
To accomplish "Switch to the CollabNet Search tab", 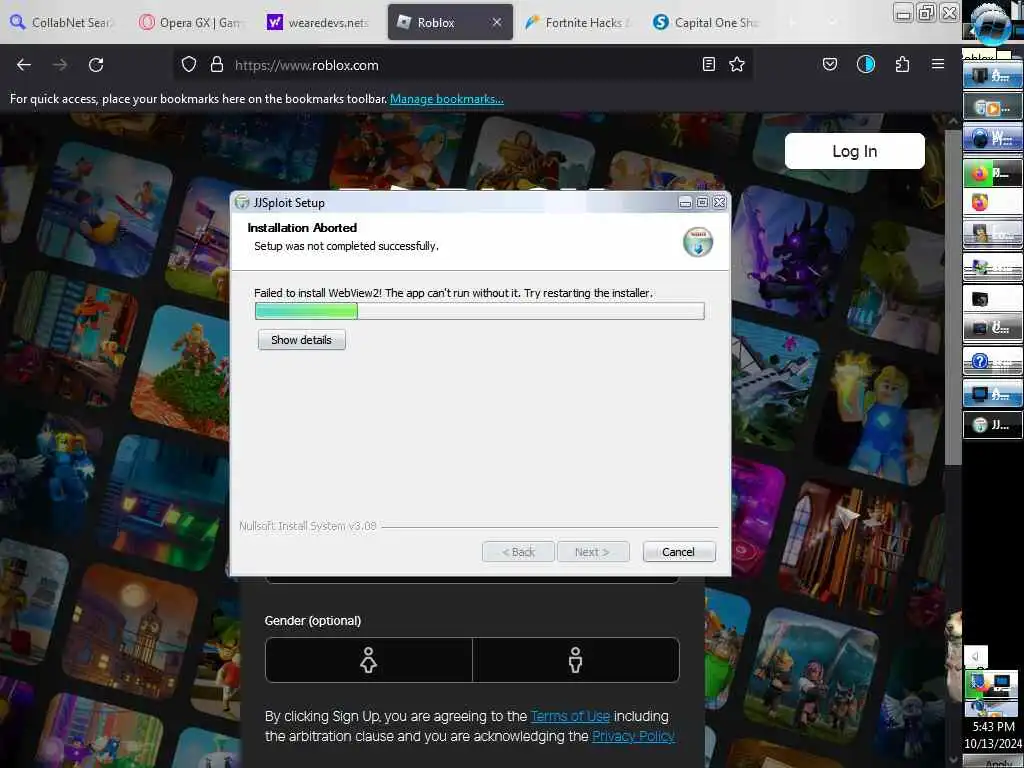I will (x=62, y=22).
